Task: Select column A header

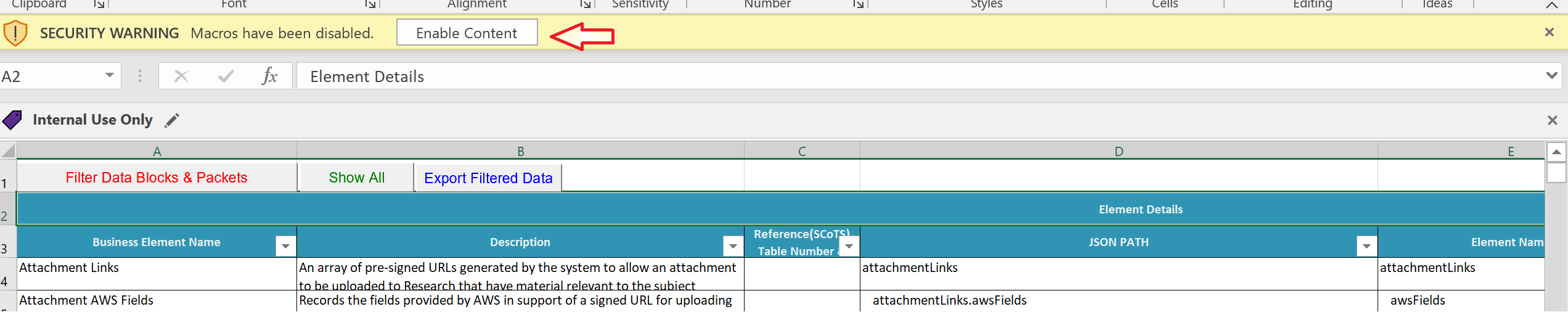Action: pyautogui.click(x=157, y=150)
